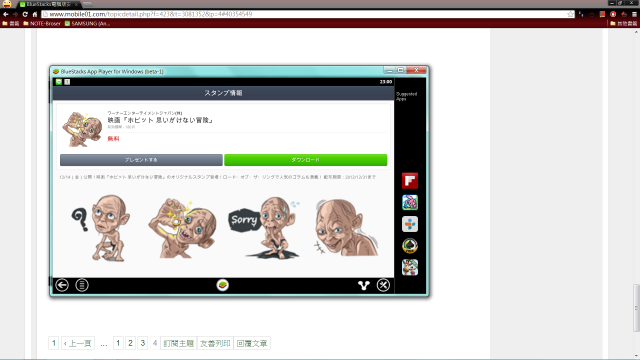This screenshot has height=360, width=640.
Task: Click the Gollum sticker pack thumbnail
Action: (x=82, y=129)
